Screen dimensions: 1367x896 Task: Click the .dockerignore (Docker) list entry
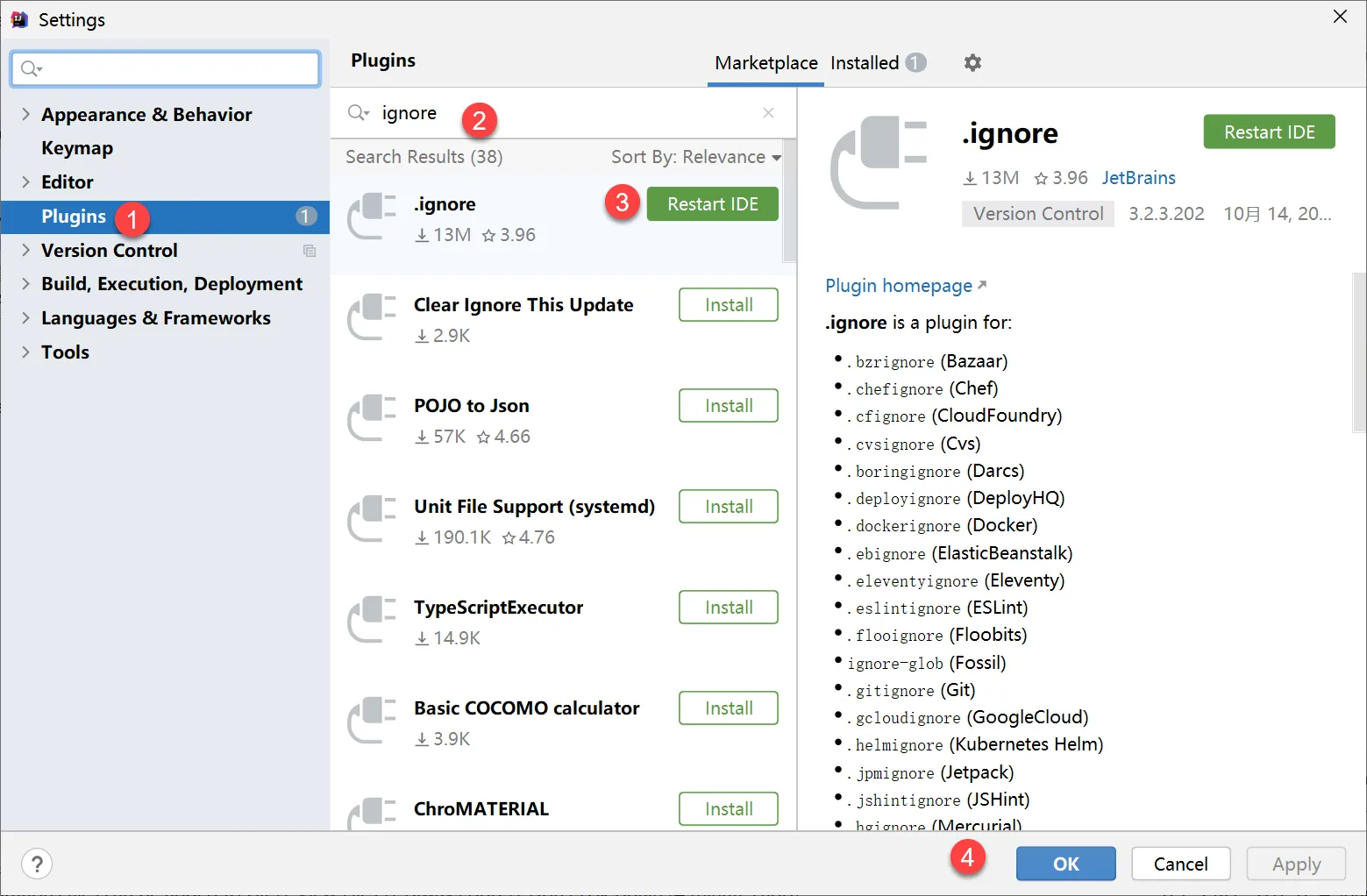click(942, 525)
